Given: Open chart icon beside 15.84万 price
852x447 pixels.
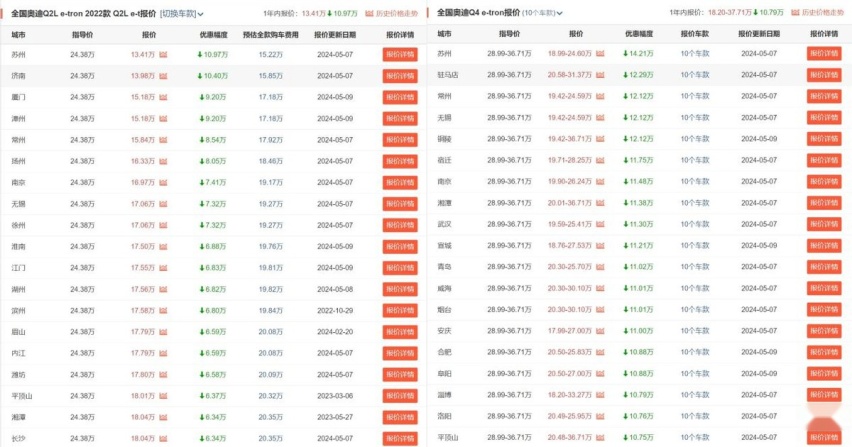Looking at the screenshot, I should pyautogui.click(x=163, y=140).
